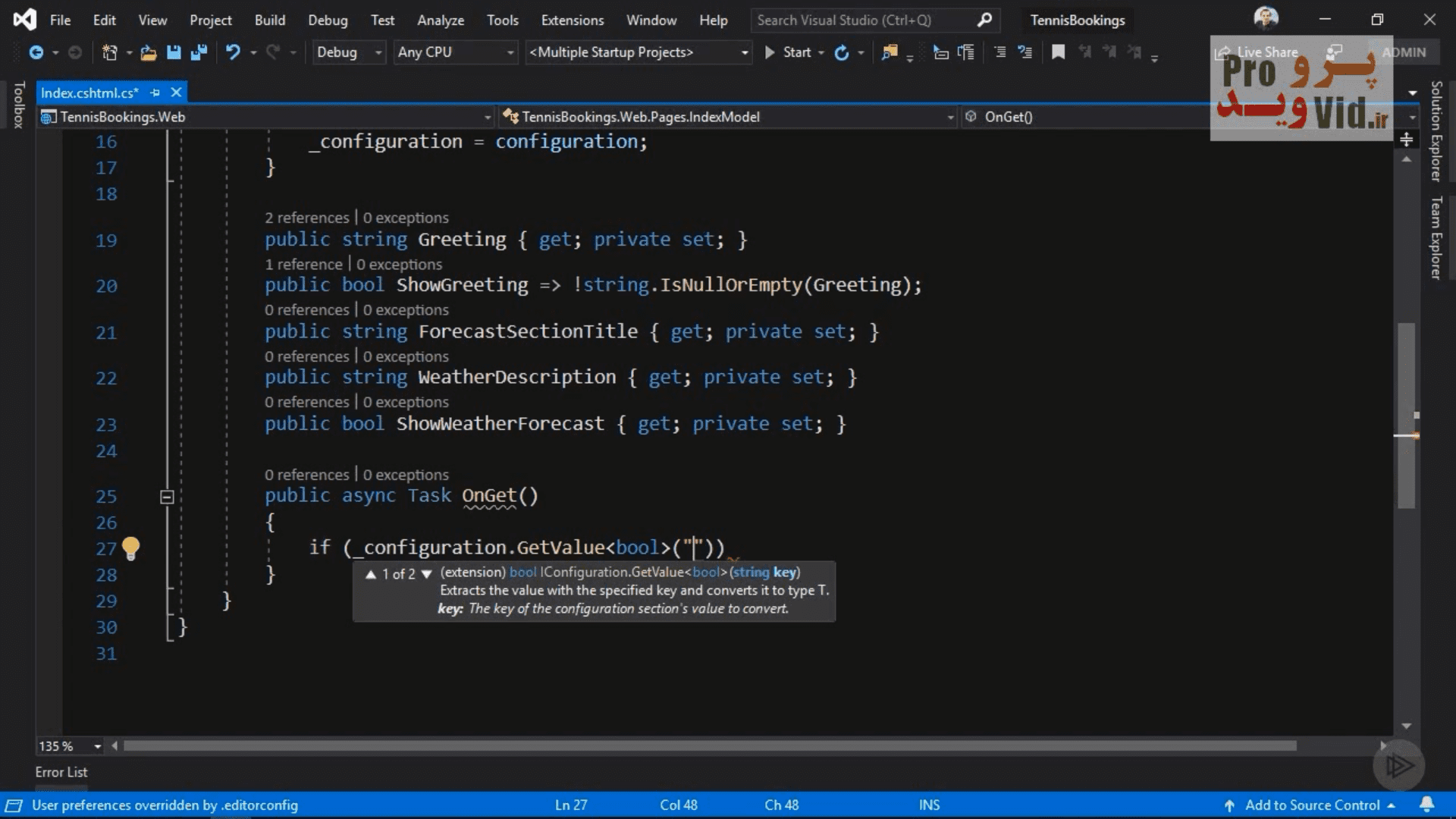Navigate backward with the blue arrow
This screenshot has height=819, width=1456.
[x=36, y=52]
